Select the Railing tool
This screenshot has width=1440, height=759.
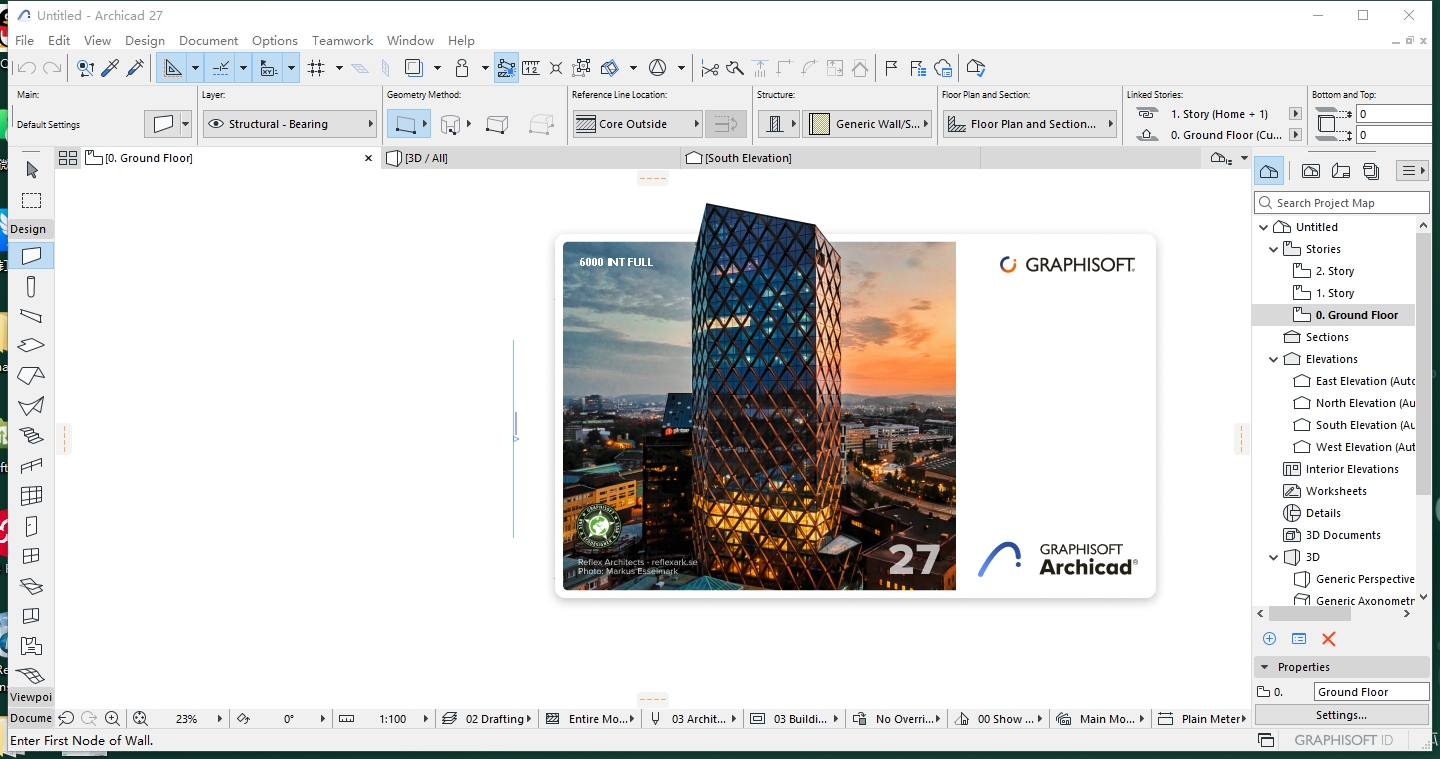click(x=31, y=466)
